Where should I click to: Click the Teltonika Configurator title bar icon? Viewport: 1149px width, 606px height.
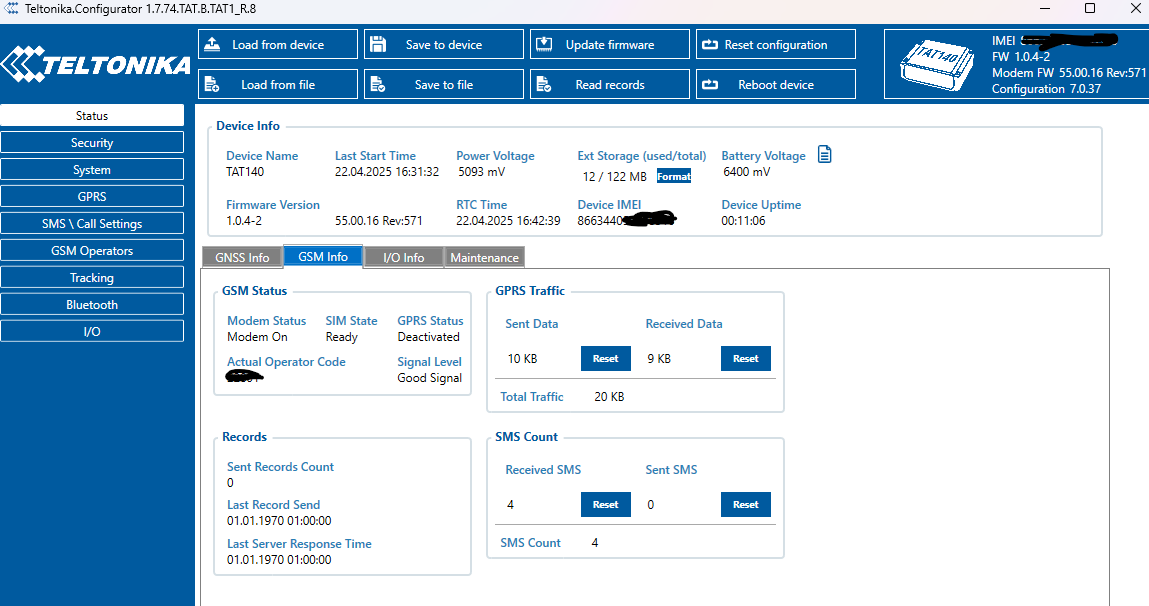tap(11, 9)
